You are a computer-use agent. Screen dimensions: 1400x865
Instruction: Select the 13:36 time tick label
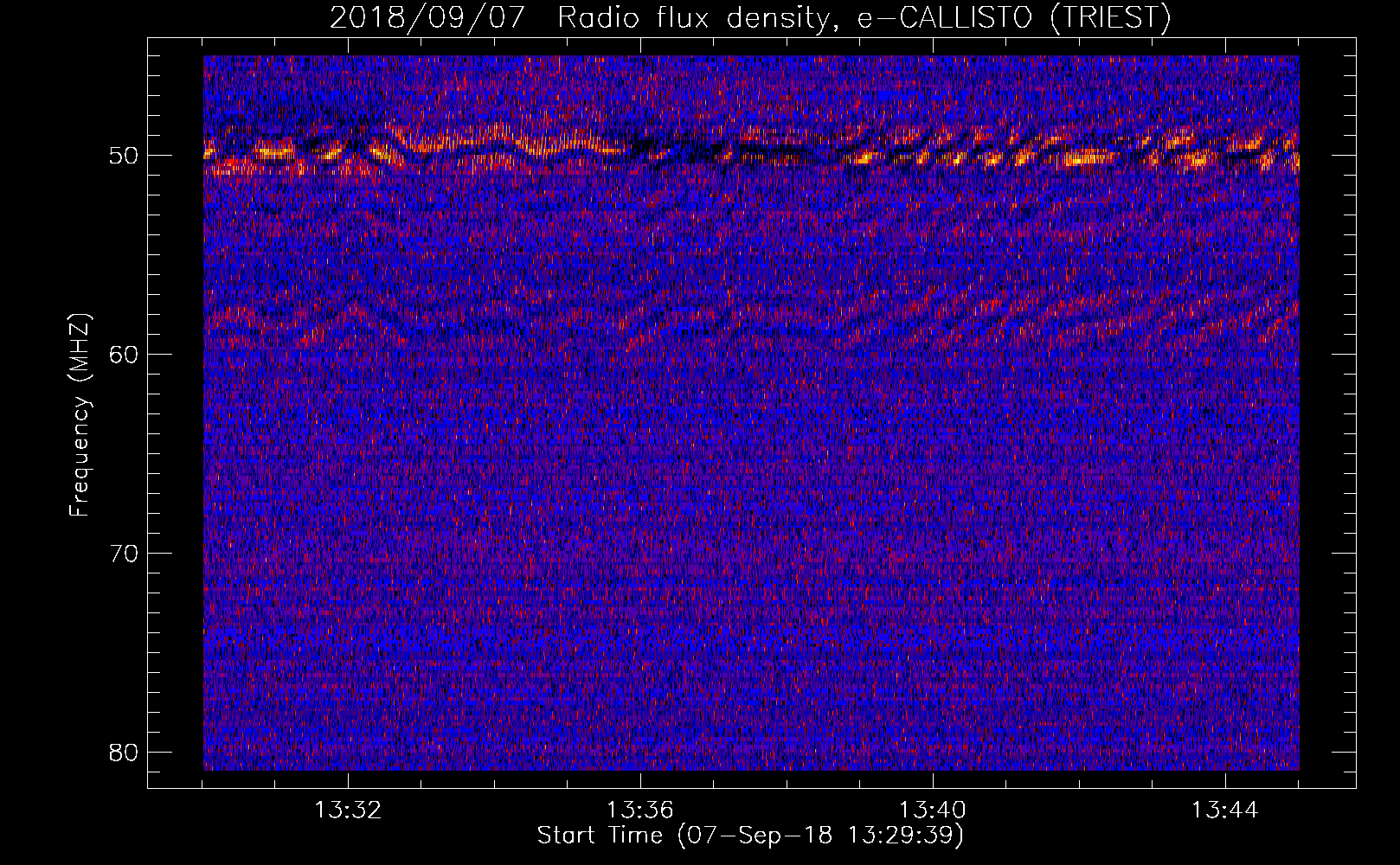coord(640,811)
